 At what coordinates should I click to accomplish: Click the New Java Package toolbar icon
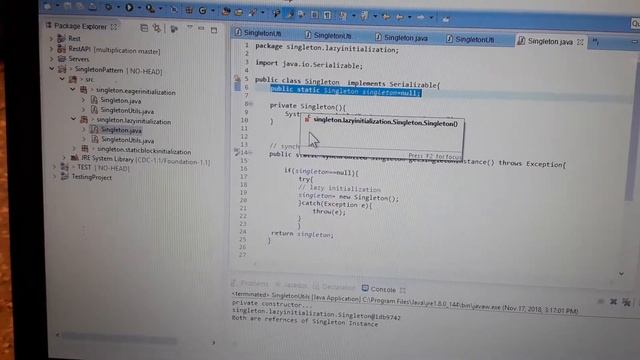pos(189,10)
